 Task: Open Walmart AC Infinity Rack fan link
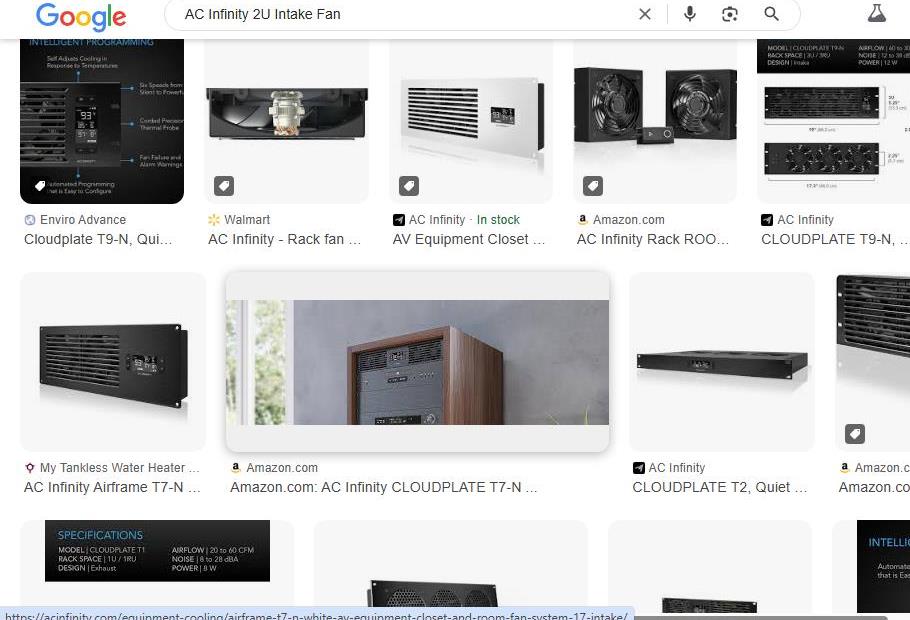click(284, 239)
